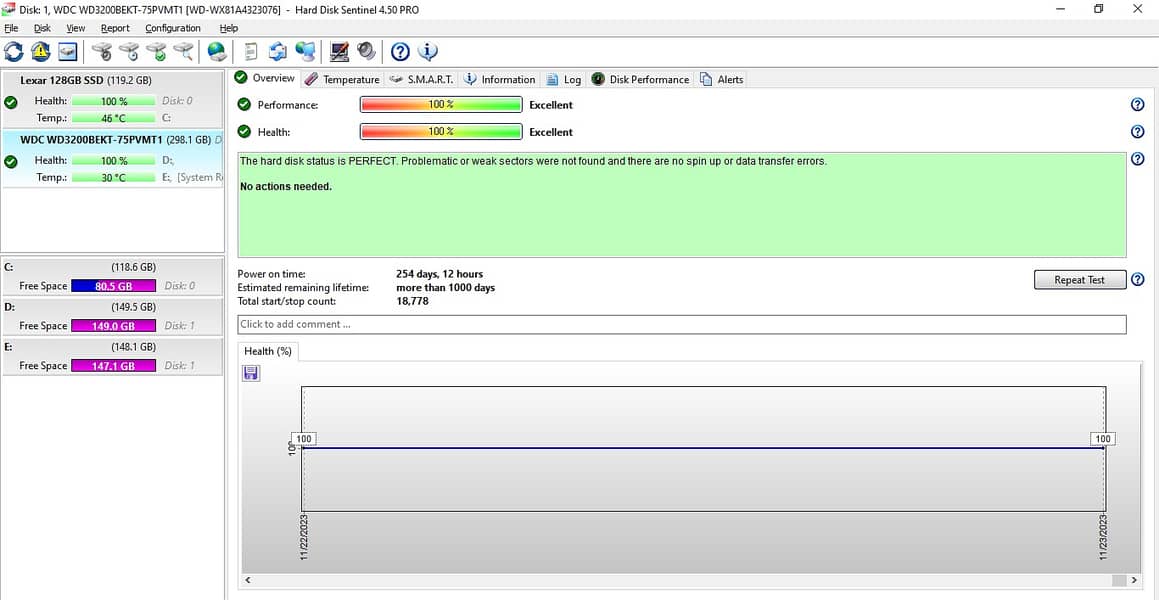Click the yellow warning triangle toolbar icon

click(41, 51)
